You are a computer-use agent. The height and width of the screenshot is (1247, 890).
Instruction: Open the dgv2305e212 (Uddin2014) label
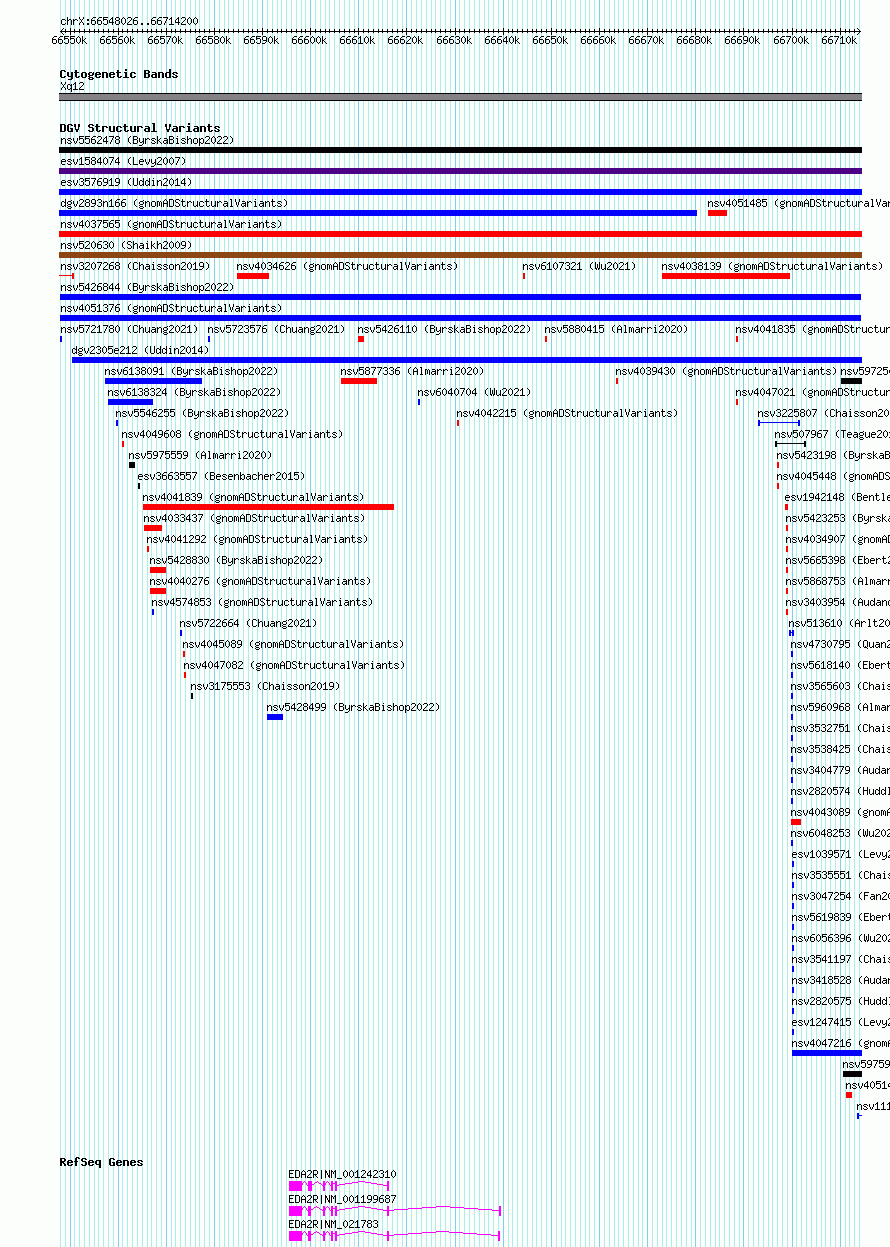140,350
